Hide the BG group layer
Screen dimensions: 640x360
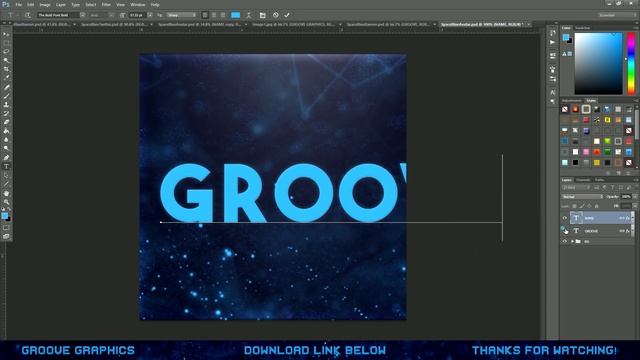[565, 241]
